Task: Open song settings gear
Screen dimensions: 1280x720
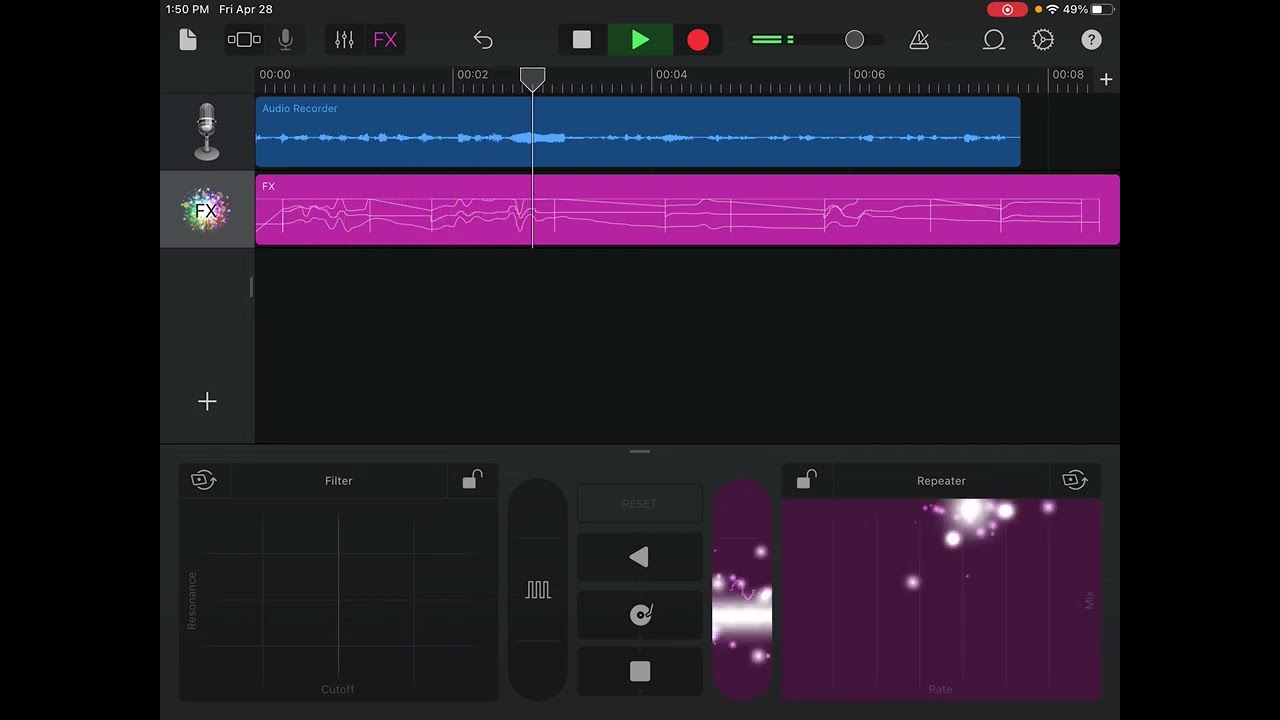Action: [1043, 40]
